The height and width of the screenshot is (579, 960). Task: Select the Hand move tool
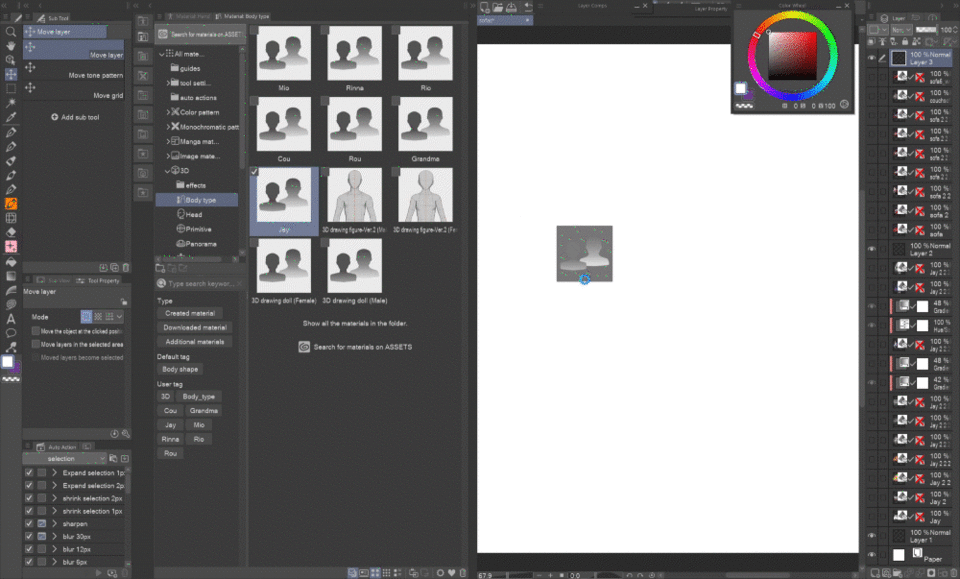point(10,46)
